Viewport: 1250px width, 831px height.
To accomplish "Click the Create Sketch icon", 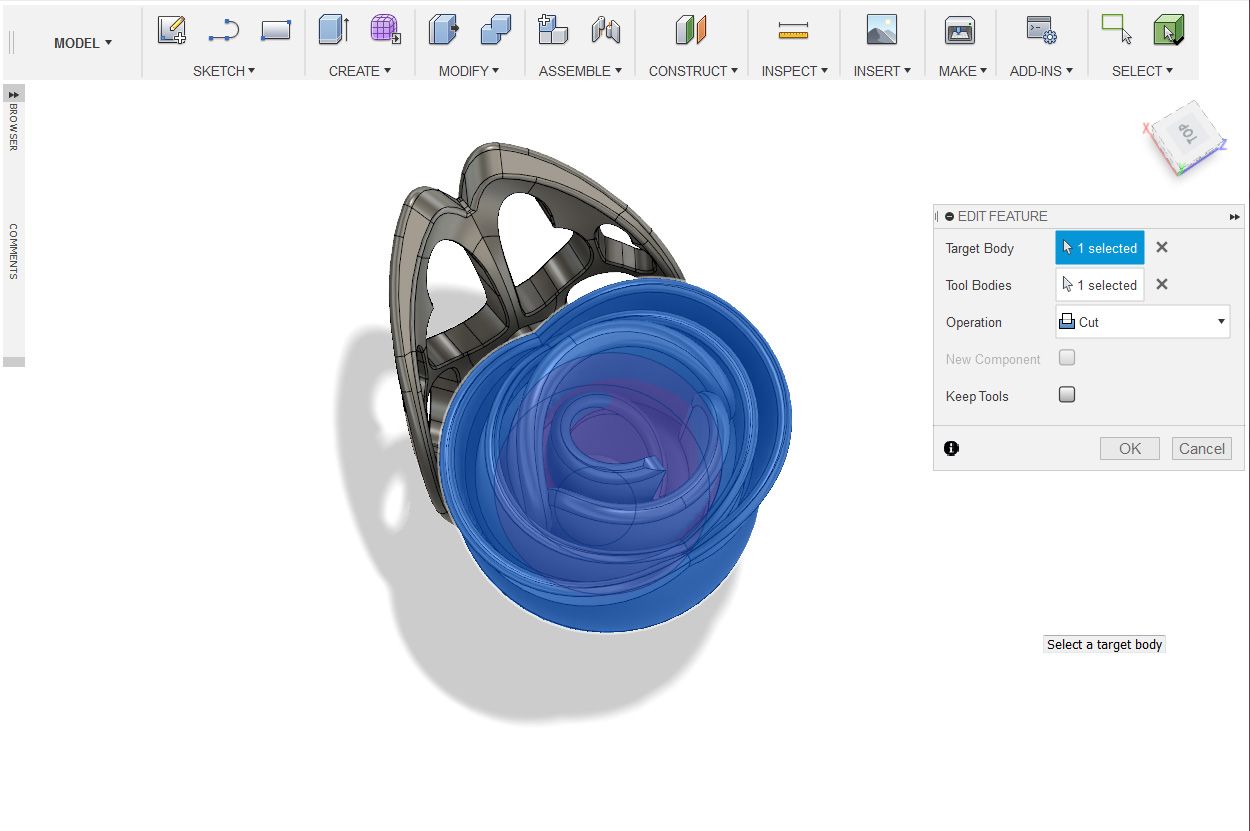I will pyautogui.click(x=172, y=30).
